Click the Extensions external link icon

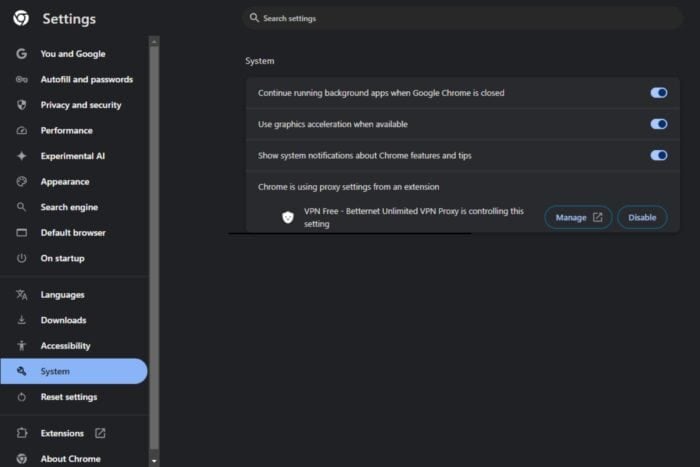coord(100,433)
